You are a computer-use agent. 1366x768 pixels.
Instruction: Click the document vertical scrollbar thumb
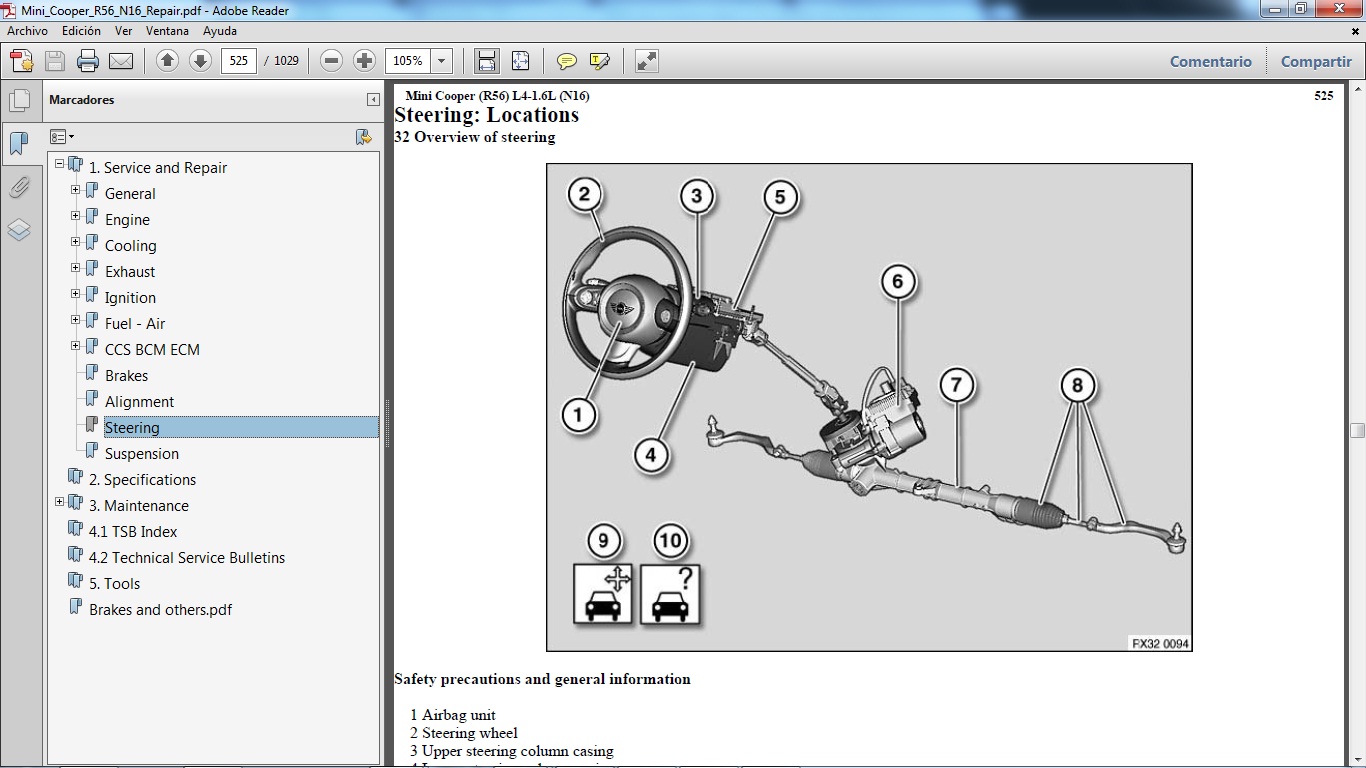pyautogui.click(x=1357, y=431)
